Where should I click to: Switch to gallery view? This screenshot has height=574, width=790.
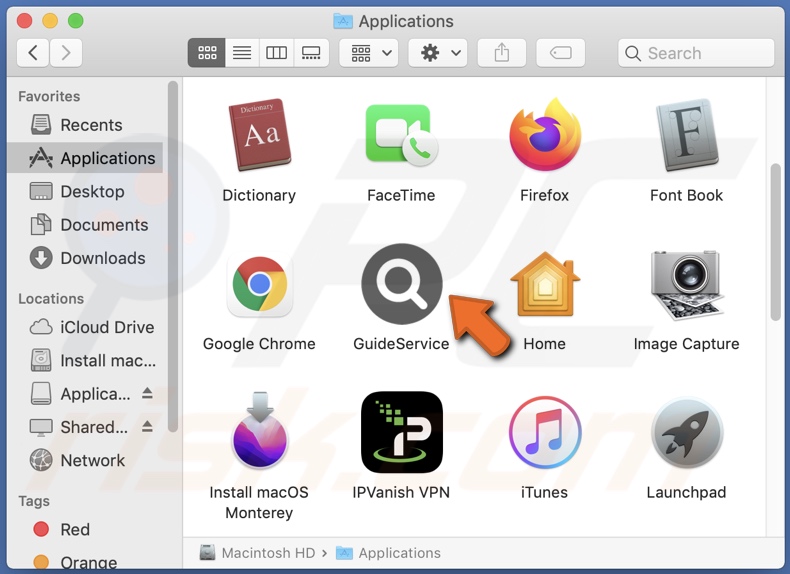point(311,53)
